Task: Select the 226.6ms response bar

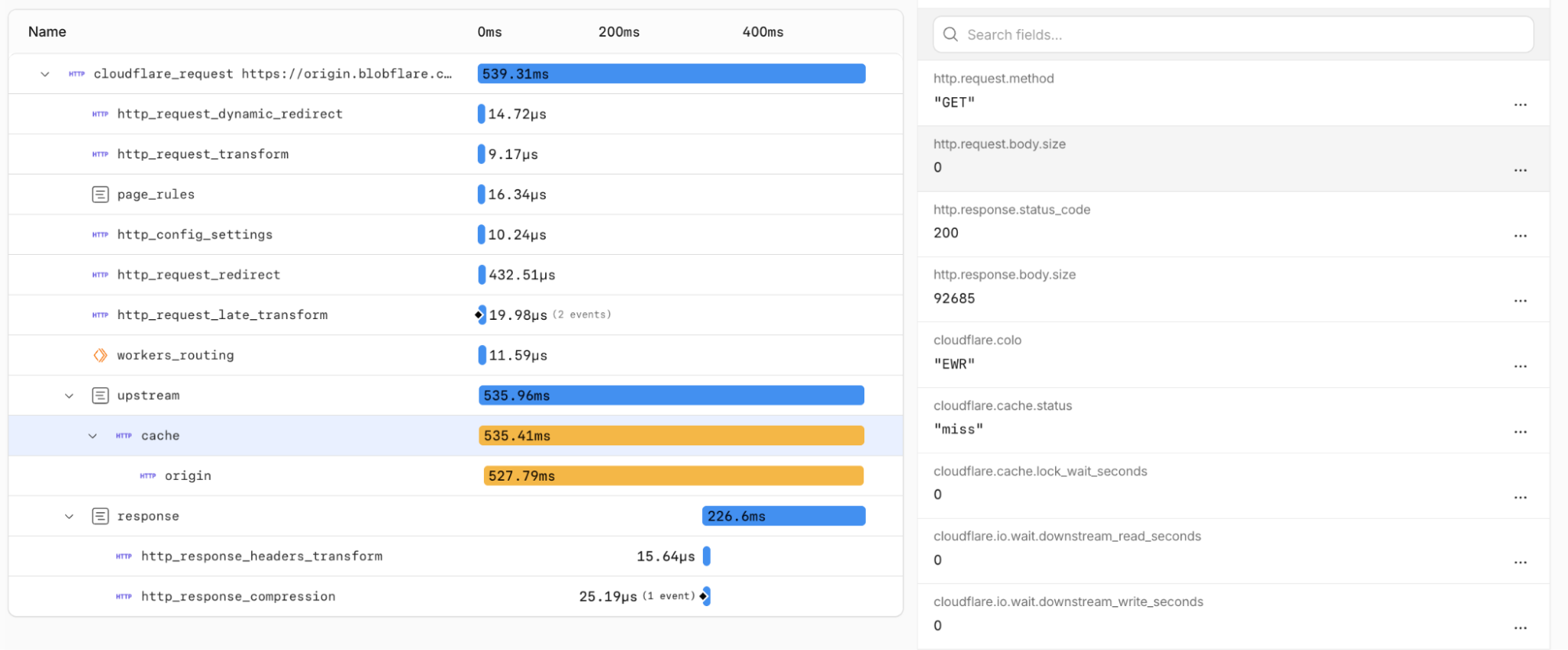Action: [784, 516]
